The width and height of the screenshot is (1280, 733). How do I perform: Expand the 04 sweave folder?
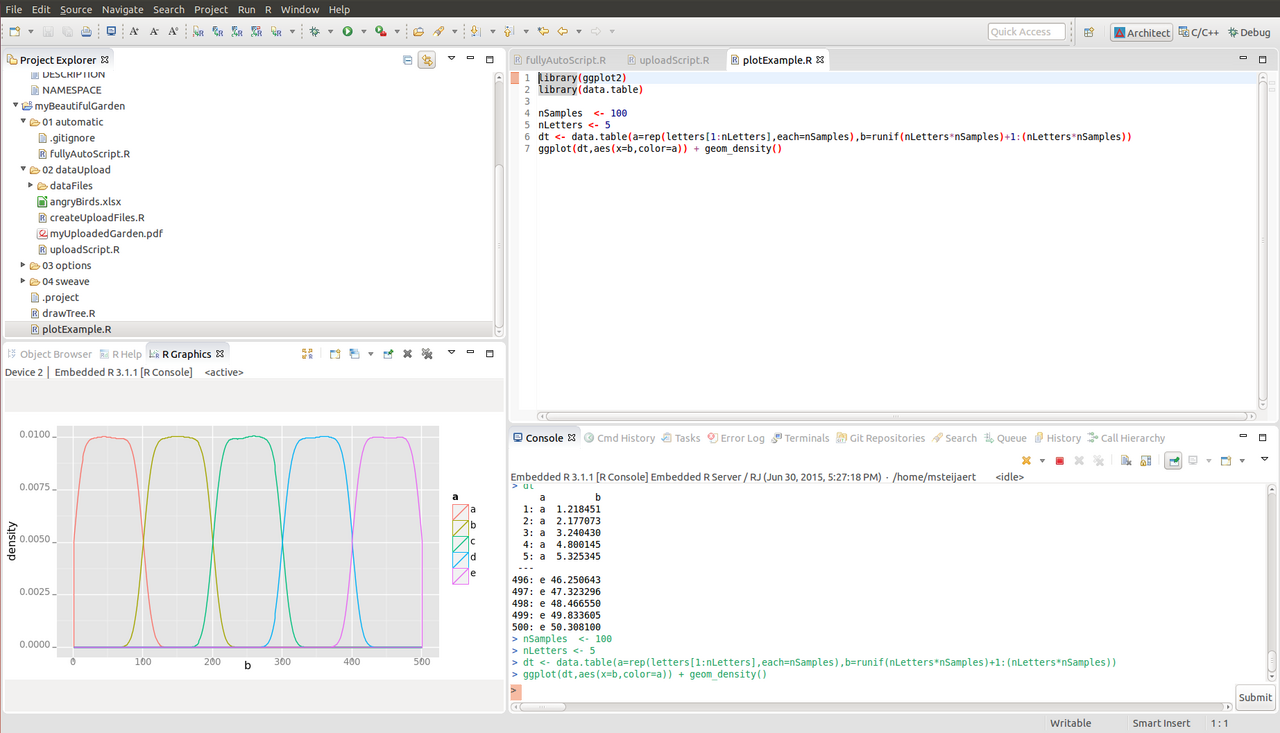(23, 282)
